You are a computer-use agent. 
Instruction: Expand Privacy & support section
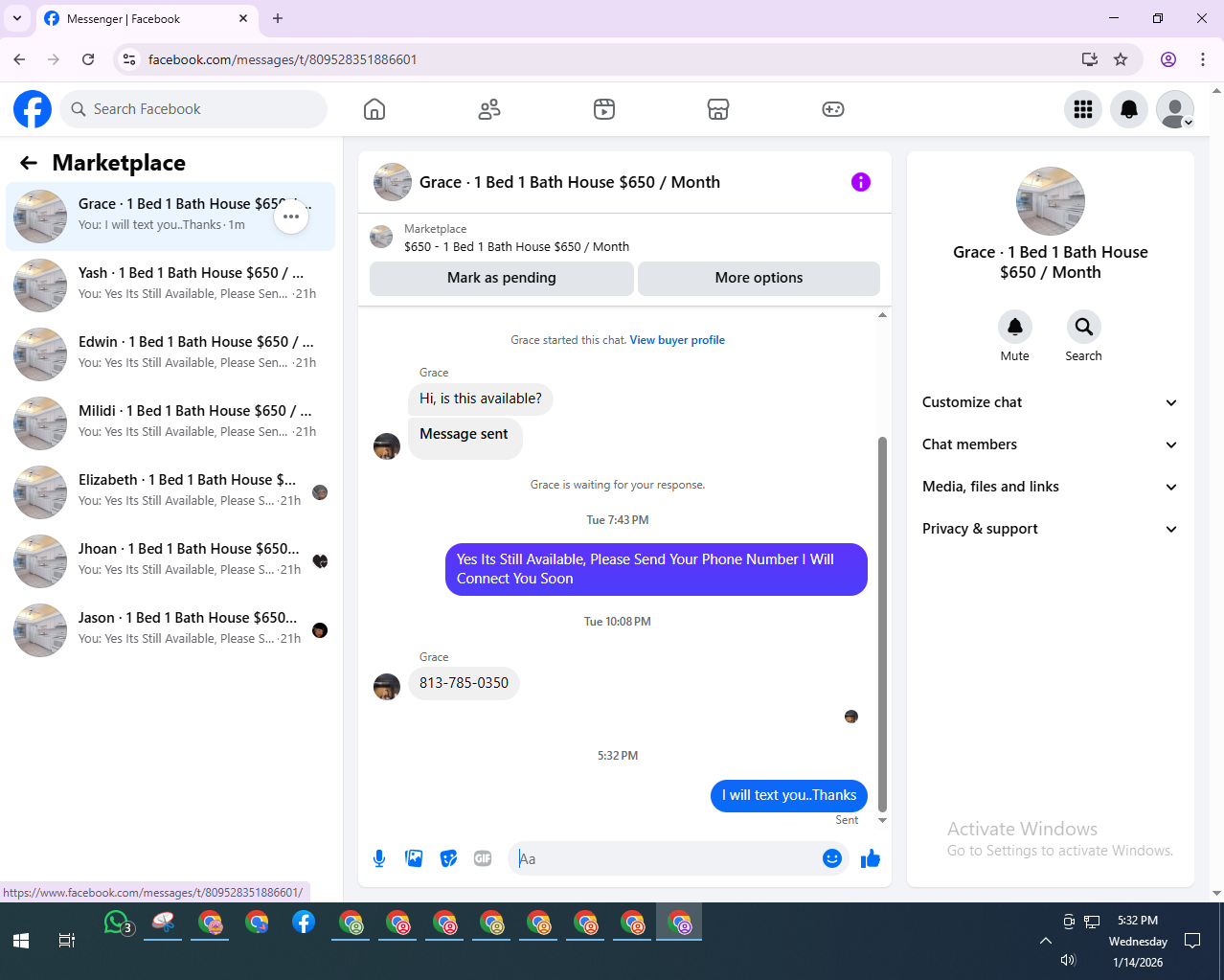(x=1050, y=529)
